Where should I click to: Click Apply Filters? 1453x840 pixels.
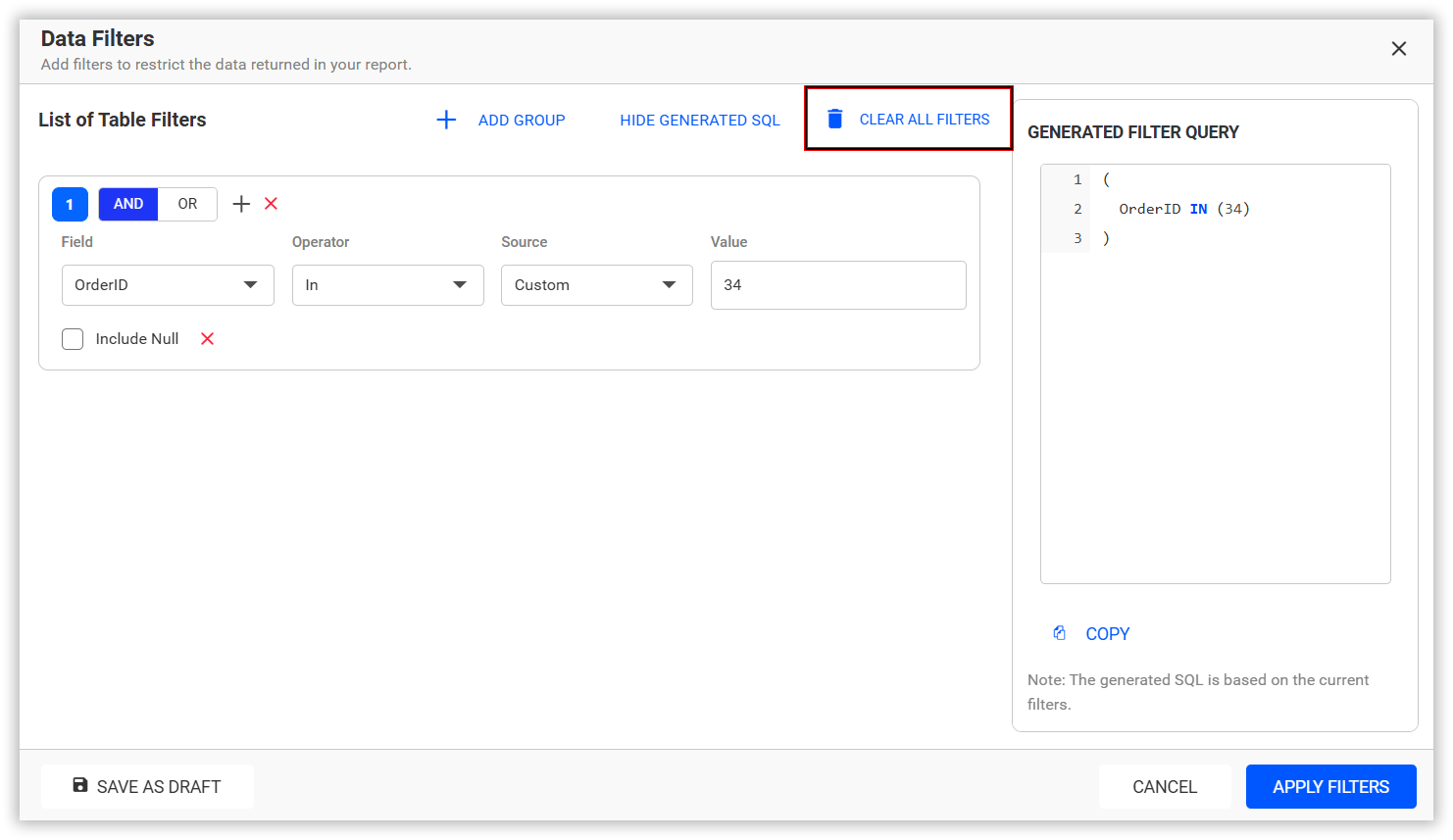click(1331, 786)
